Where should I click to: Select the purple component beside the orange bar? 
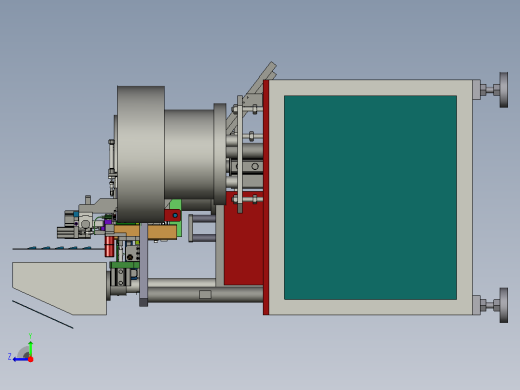[x=108, y=223]
